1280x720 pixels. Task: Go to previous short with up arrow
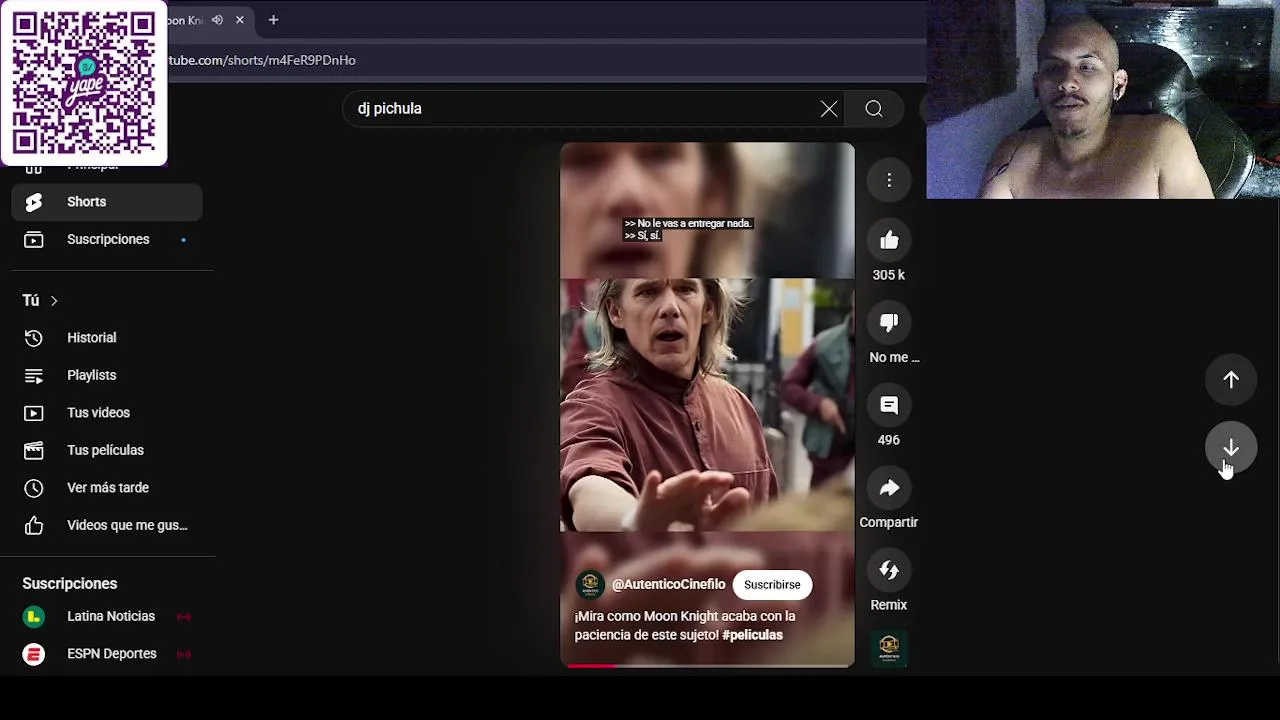coord(1231,380)
